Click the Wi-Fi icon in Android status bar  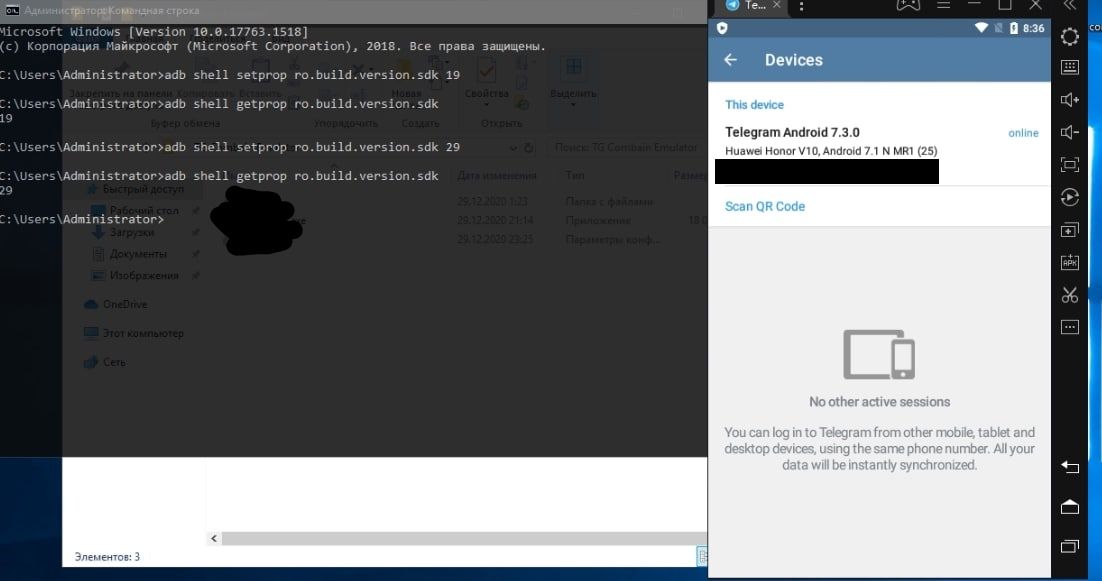coord(982,28)
